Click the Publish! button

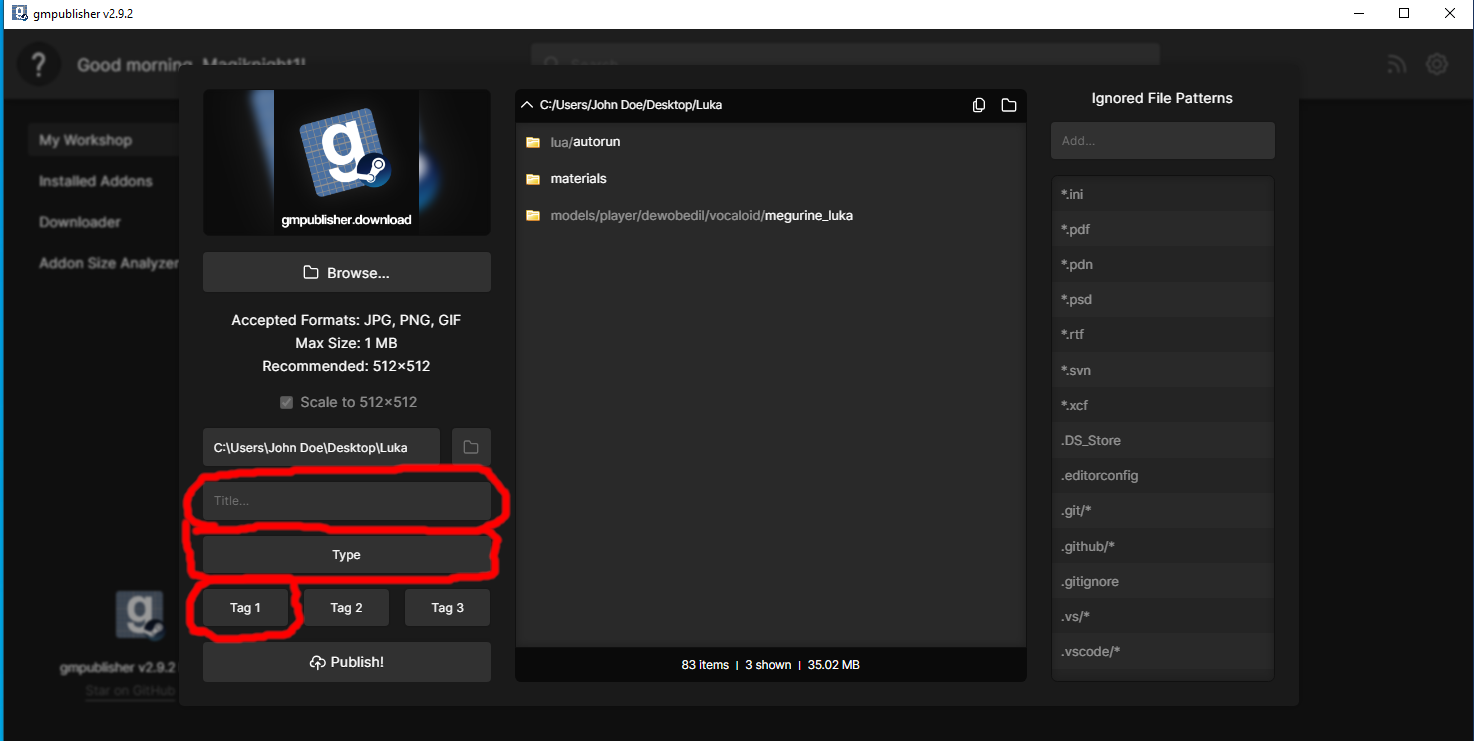click(x=347, y=662)
